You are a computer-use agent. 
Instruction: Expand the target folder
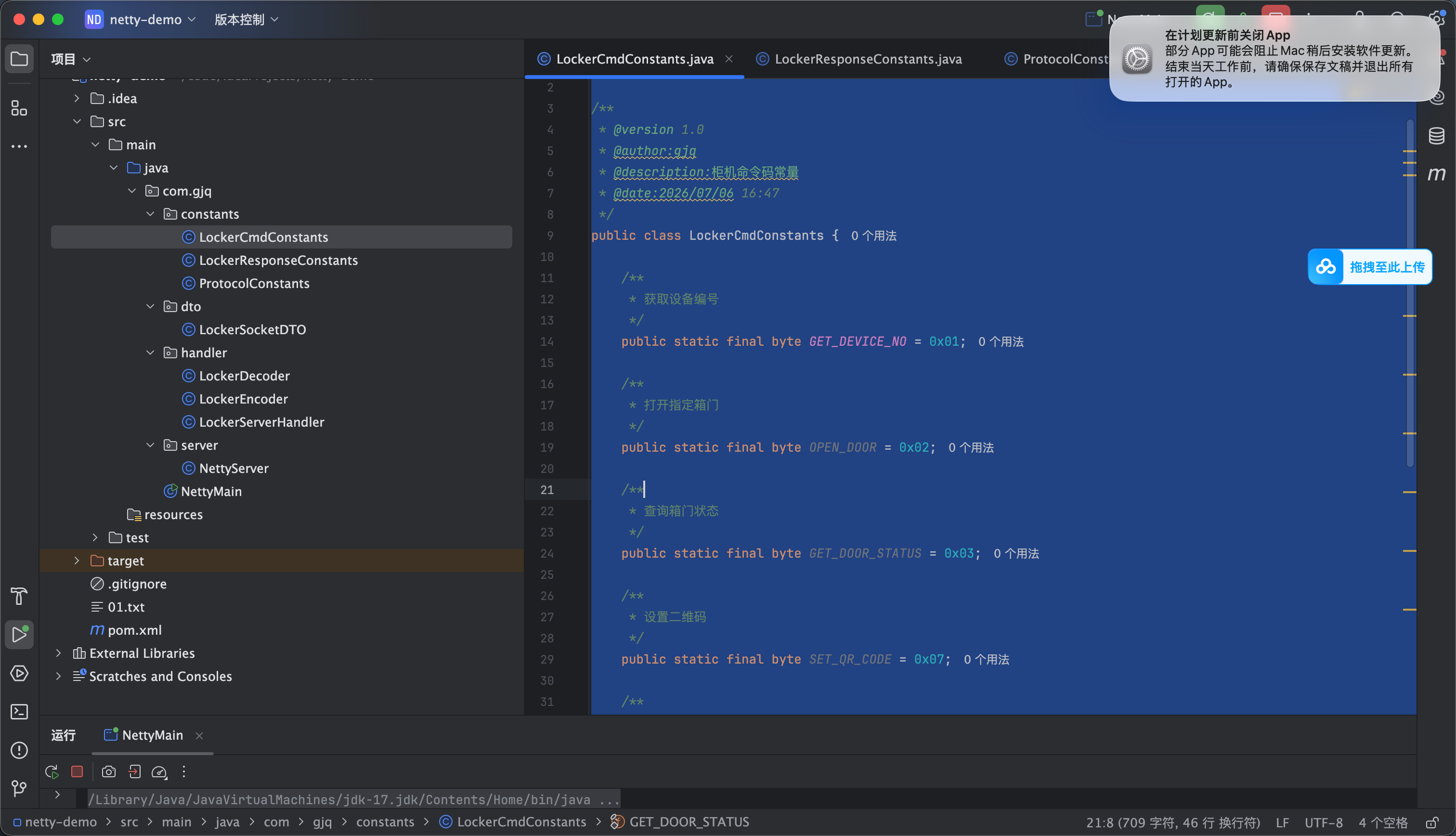click(x=77, y=561)
